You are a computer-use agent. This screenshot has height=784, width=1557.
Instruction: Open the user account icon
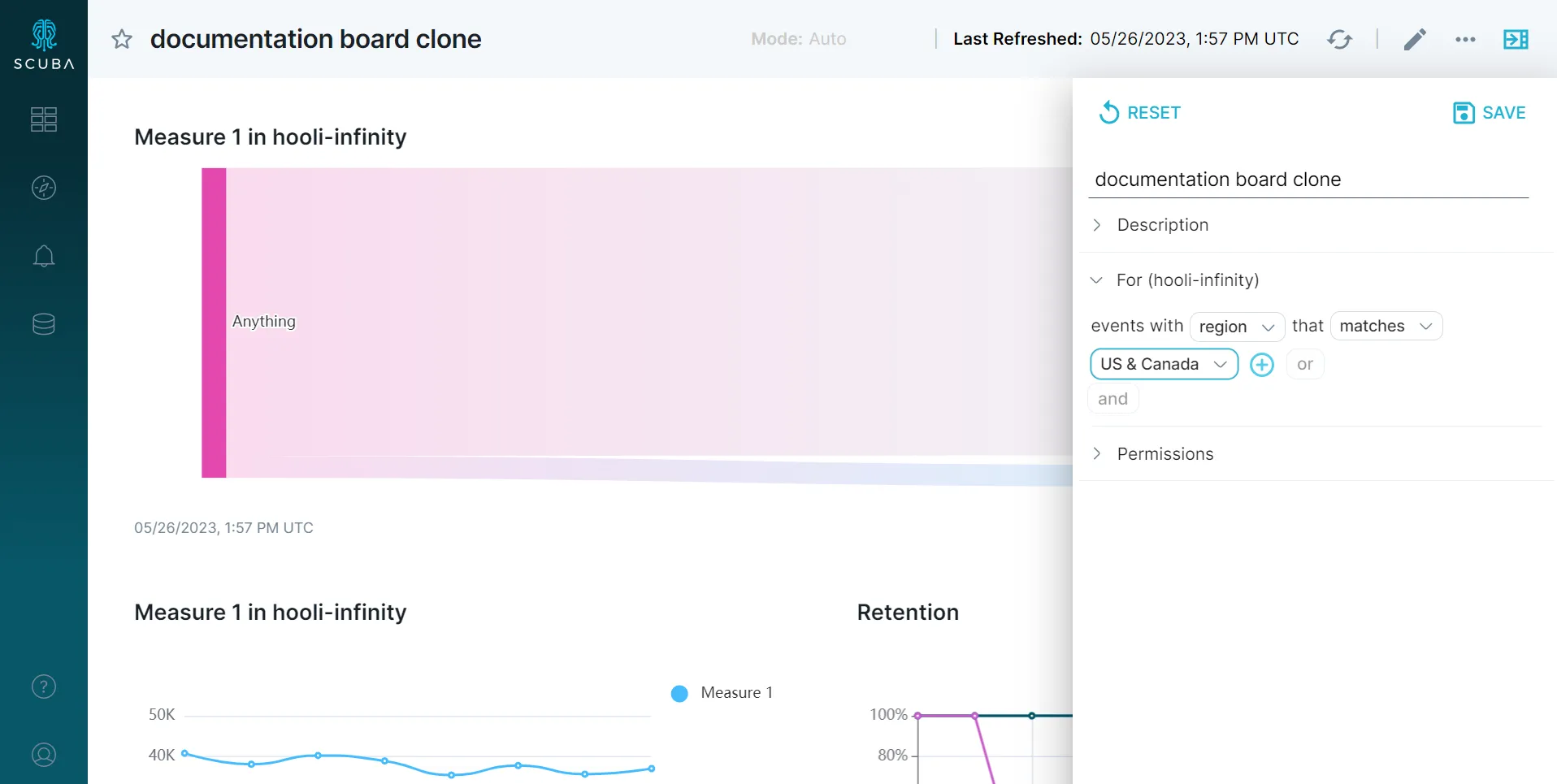[44, 755]
